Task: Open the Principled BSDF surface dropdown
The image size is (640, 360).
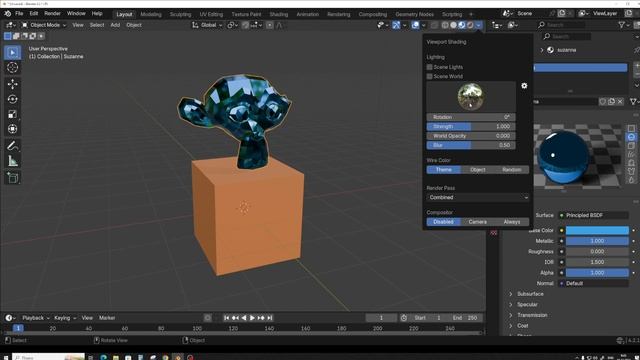Action: coord(593,216)
